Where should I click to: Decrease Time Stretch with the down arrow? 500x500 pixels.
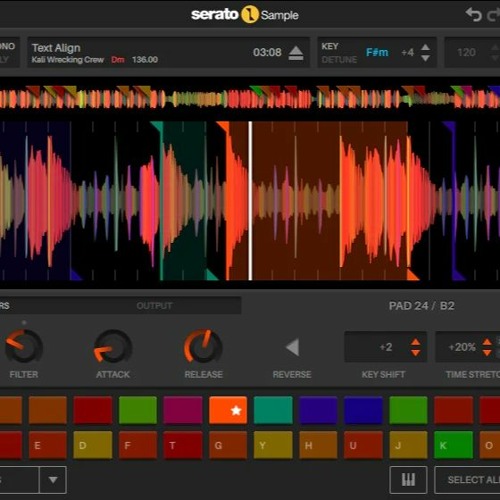pyautogui.click(x=487, y=353)
